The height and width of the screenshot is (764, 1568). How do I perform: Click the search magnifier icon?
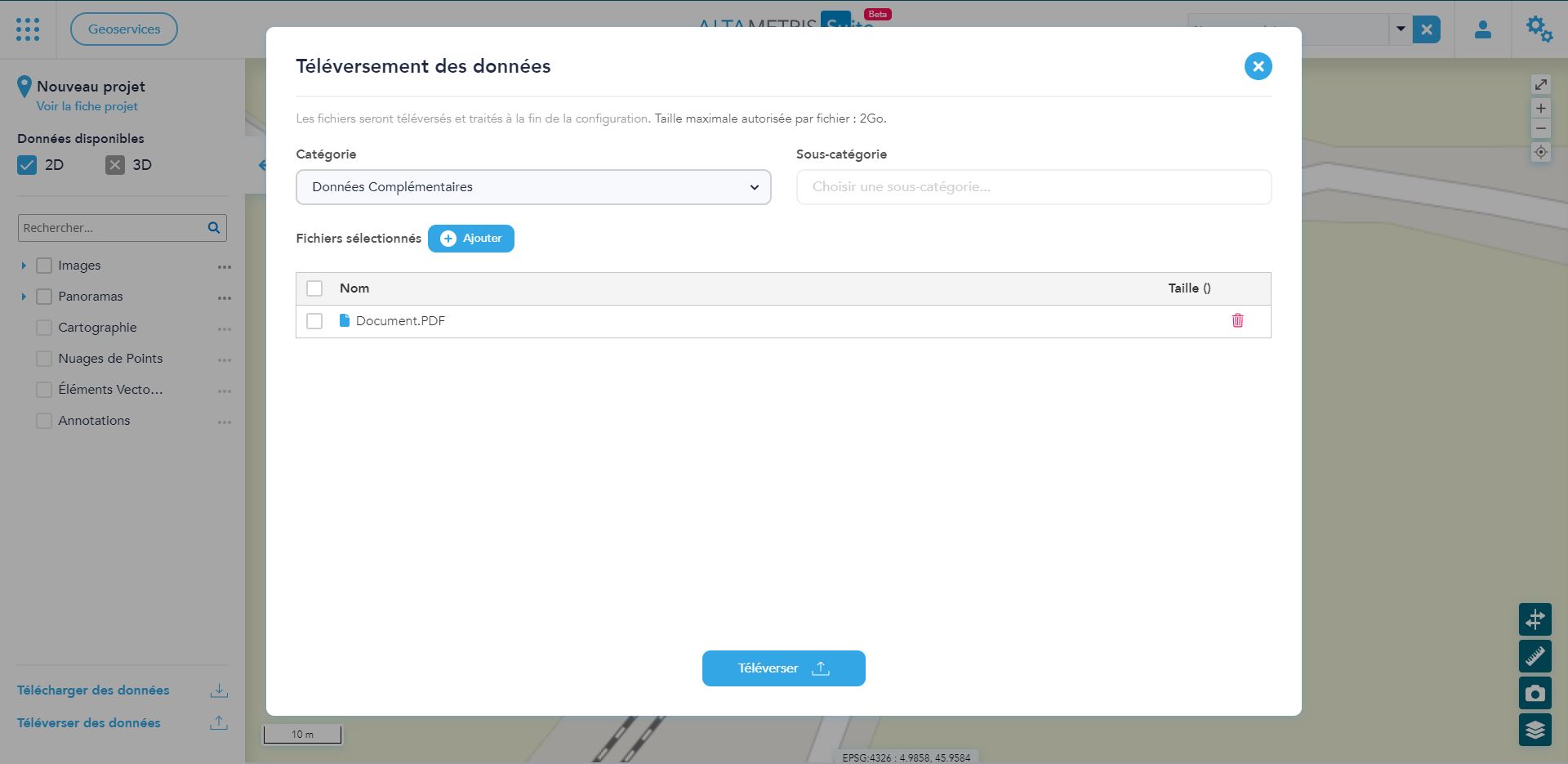(x=214, y=228)
